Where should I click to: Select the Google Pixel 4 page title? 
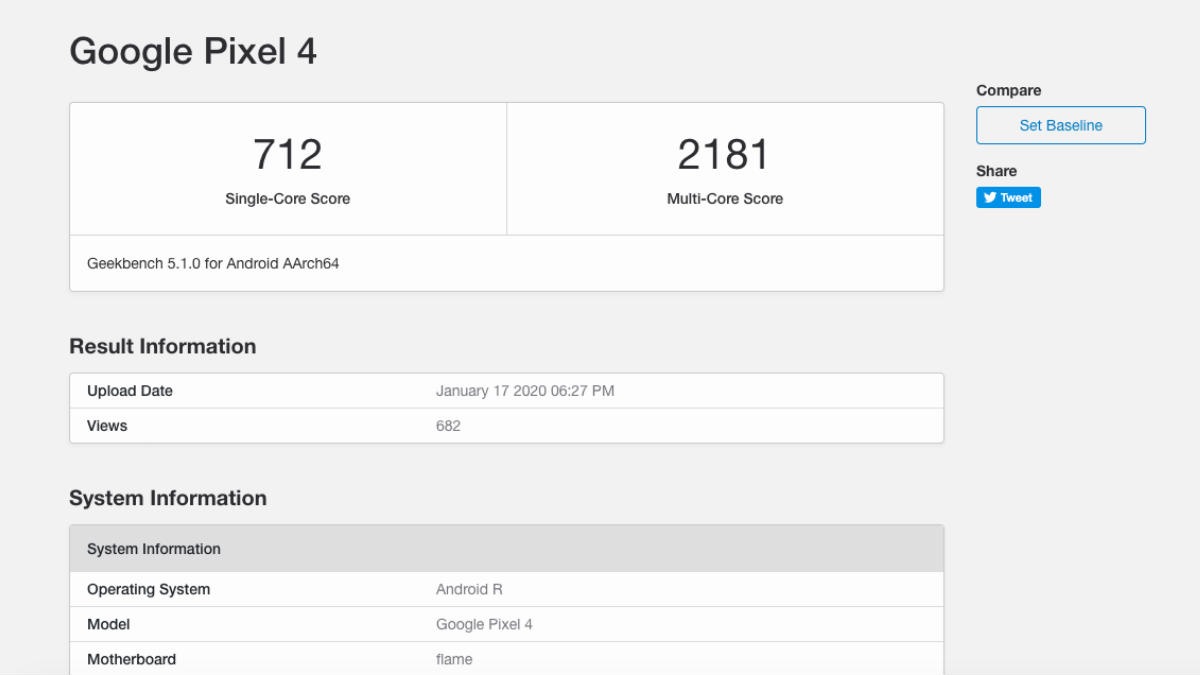point(193,51)
